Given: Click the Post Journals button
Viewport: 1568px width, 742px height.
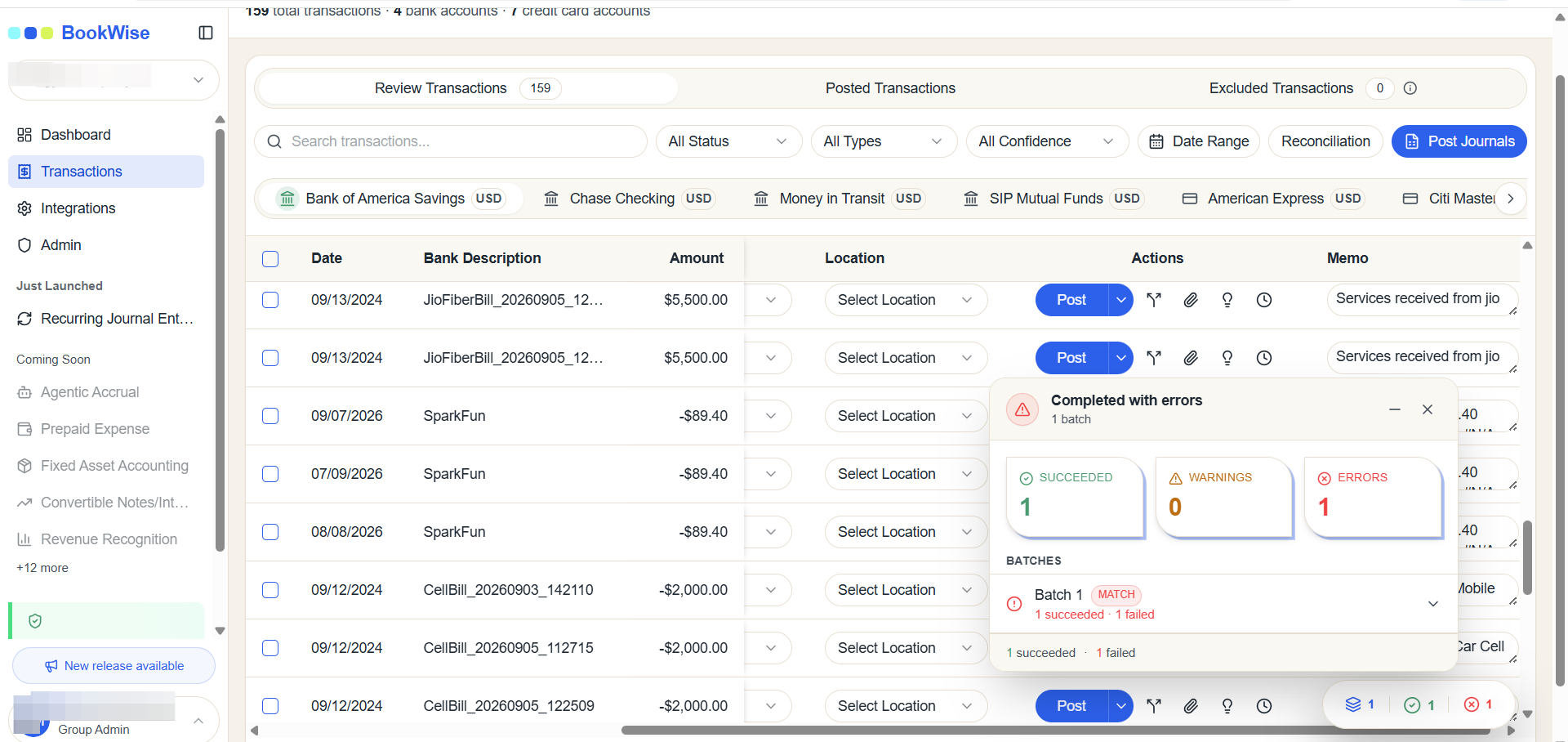Looking at the screenshot, I should tap(1459, 141).
